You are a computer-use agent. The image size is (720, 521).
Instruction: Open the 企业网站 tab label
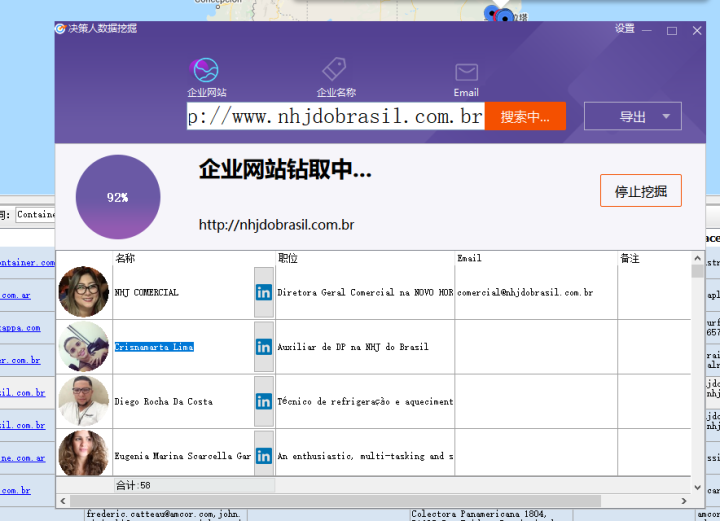click(207, 93)
